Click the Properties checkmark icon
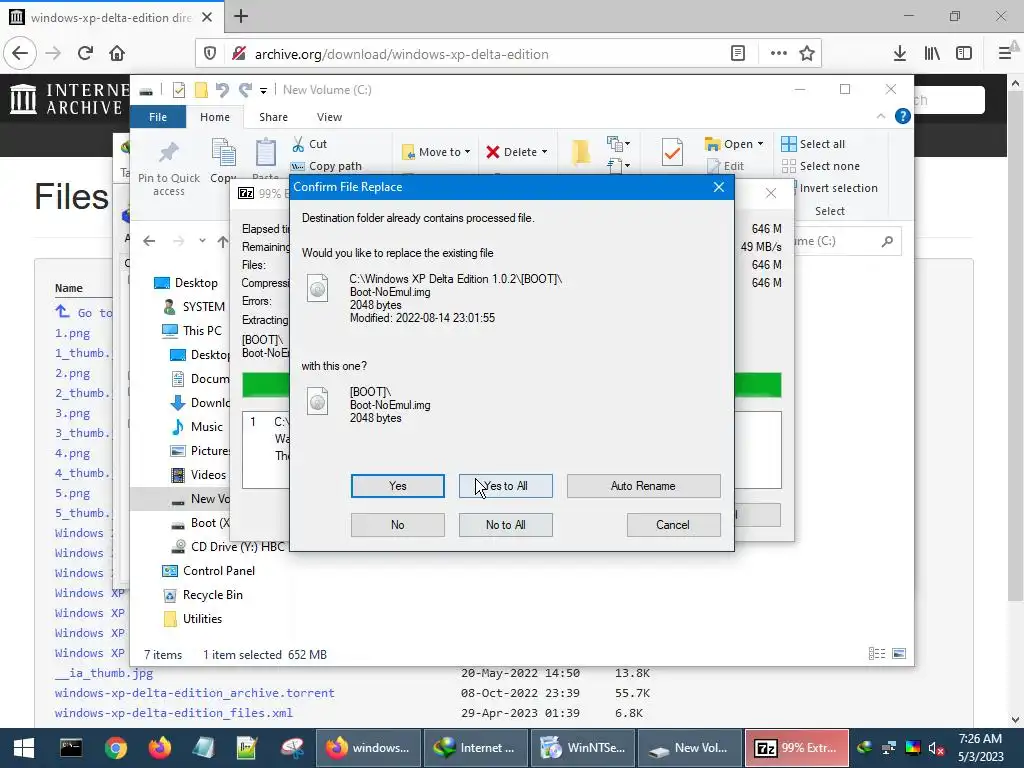Image resolution: width=1024 pixels, height=768 pixels. [672, 152]
